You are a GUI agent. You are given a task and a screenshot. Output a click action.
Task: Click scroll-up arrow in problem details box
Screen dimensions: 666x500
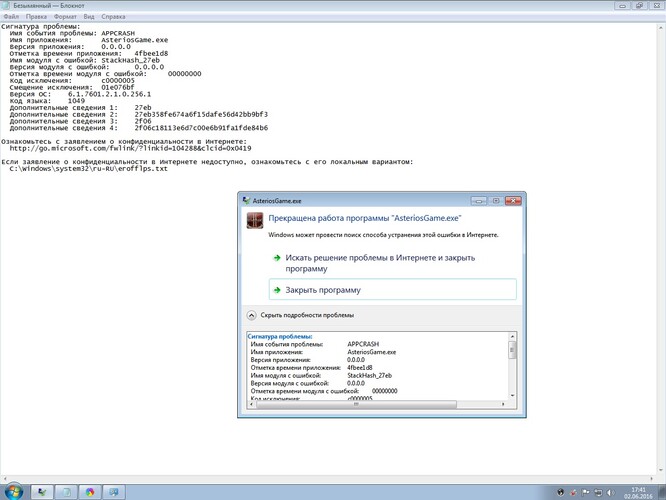[x=512, y=336]
